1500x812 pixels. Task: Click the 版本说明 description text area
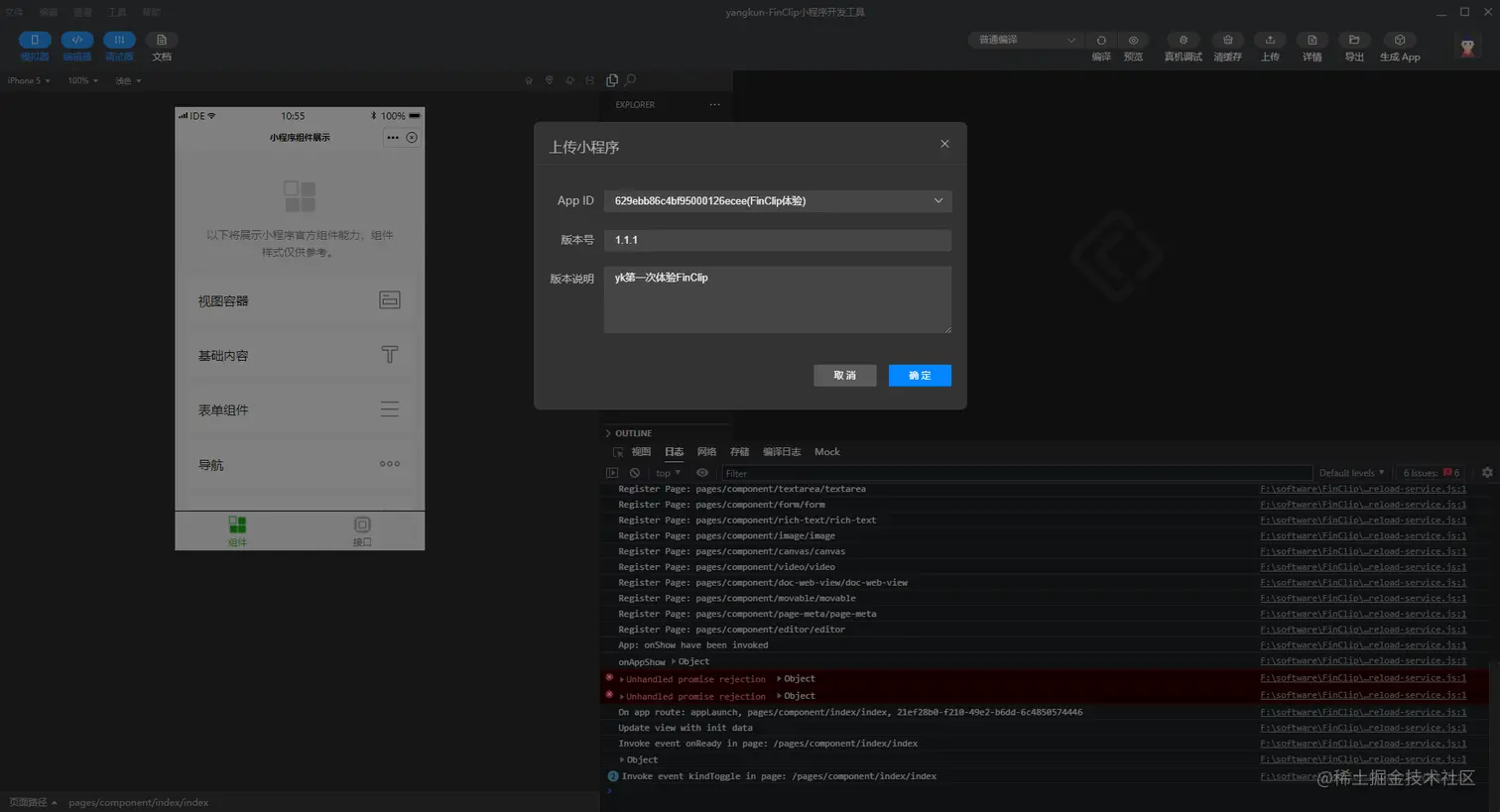tap(778, 299)
